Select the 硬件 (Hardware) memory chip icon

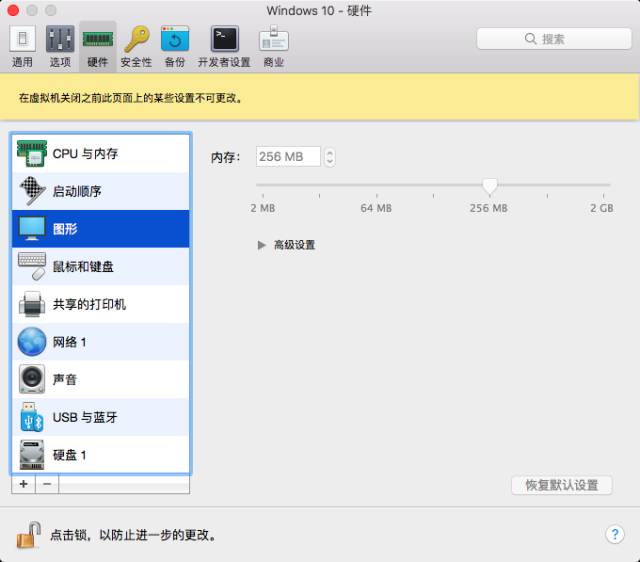click(x=98, y=39)
